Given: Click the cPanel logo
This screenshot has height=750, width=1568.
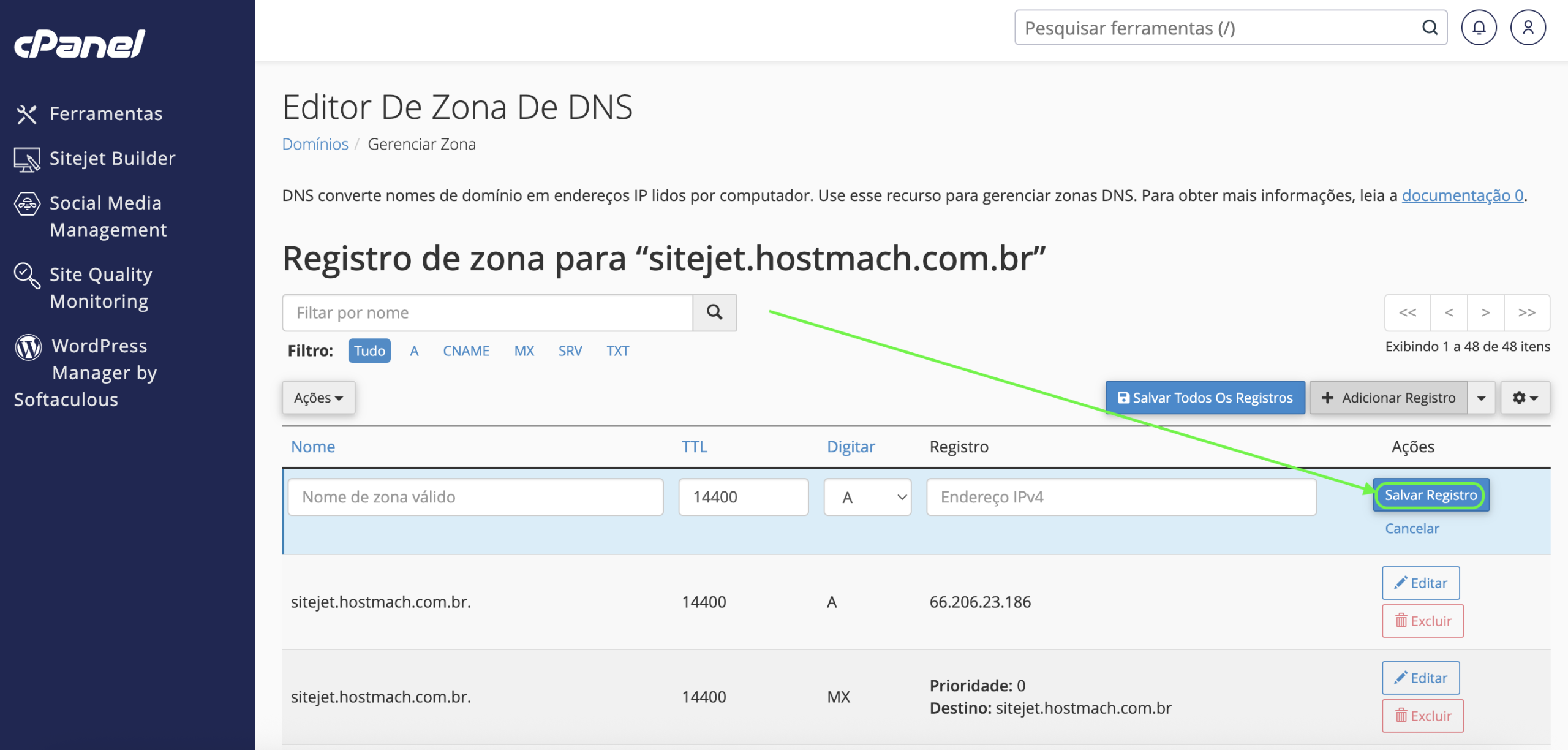Looking at the screenshot, I should (80, 44).
